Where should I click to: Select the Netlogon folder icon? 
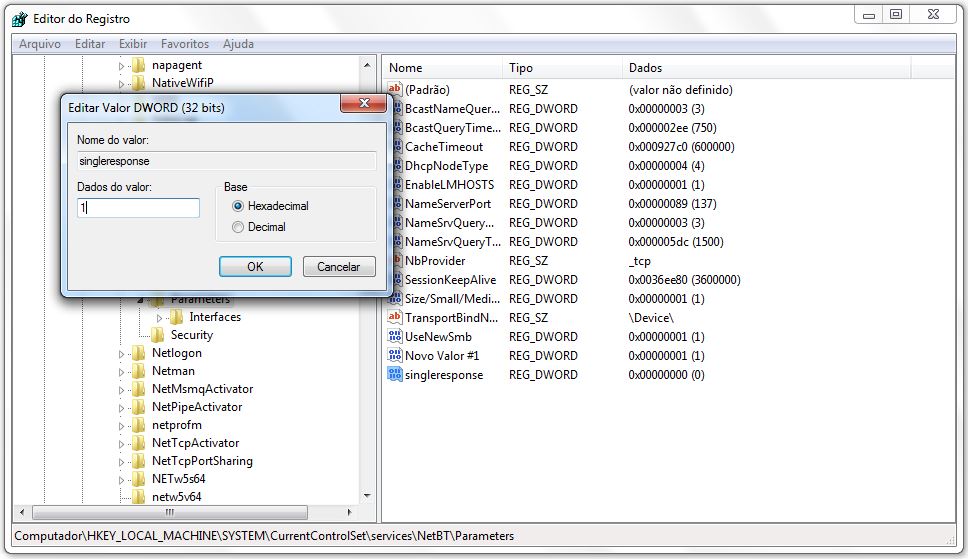pos(138,353)
